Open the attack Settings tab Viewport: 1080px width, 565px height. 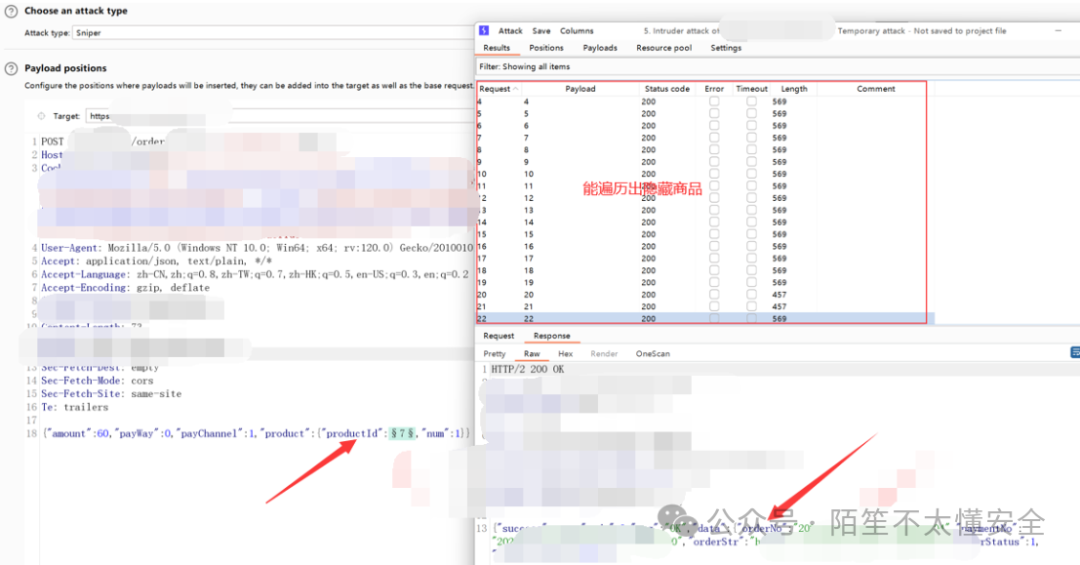point(726,48)
